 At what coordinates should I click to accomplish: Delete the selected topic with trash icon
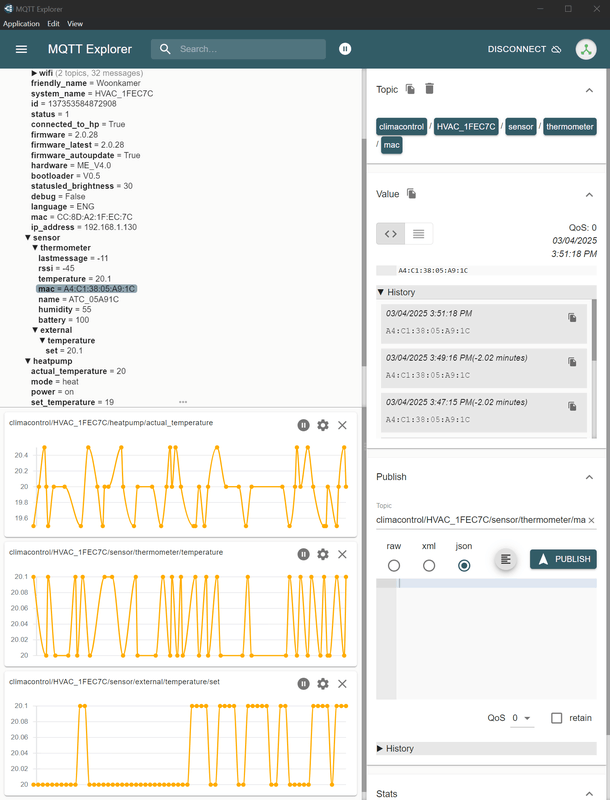click(x=429, y=89)
